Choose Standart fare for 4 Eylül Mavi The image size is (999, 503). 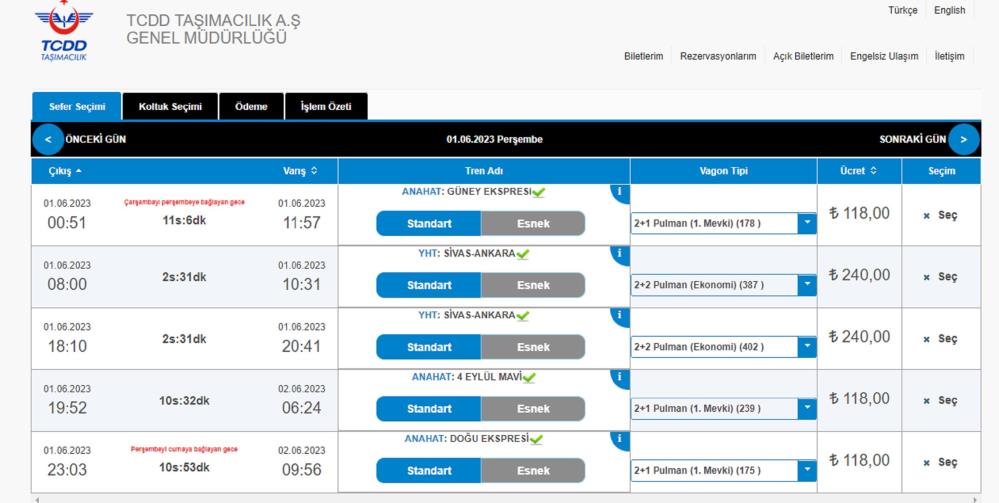pyautogui.click(x=429, y=409)
